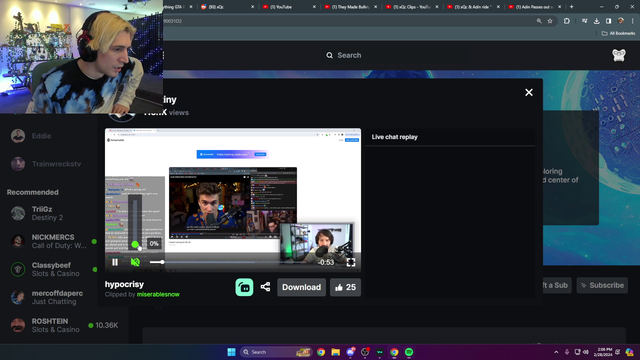Viewport: 640px width, 360px height.
Task: Open Copilot icon at taskbar end
Action: pos(629,352)
